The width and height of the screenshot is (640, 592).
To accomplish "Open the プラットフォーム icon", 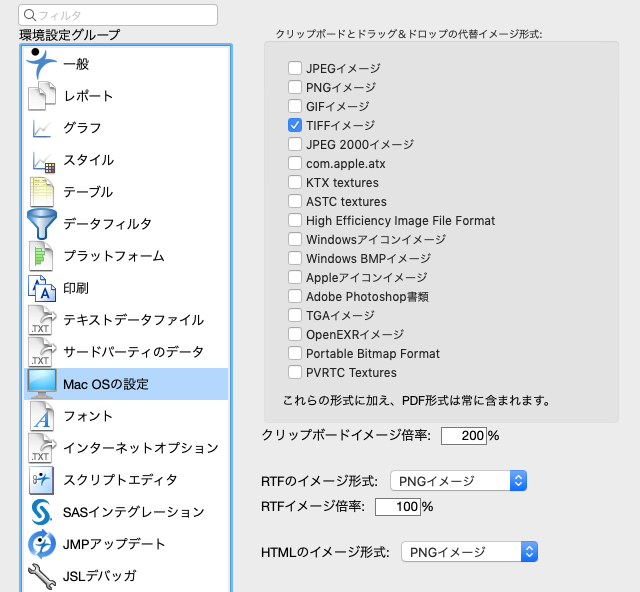I will point(41,256).
